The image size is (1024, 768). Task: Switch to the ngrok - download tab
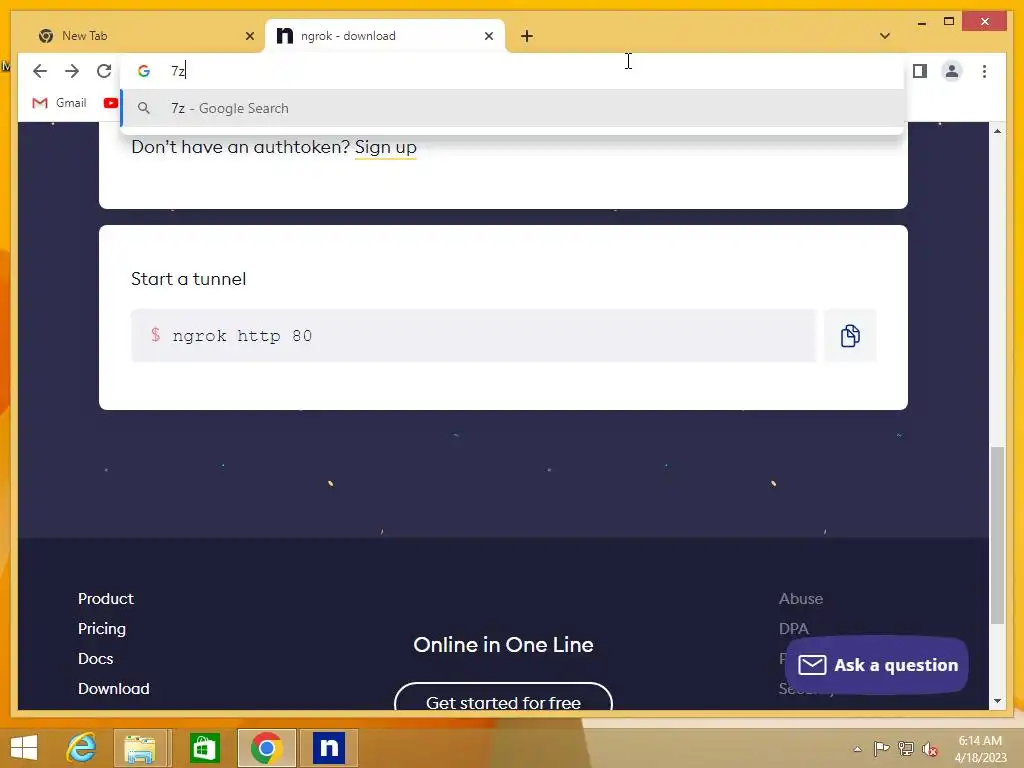coord(385,36)
